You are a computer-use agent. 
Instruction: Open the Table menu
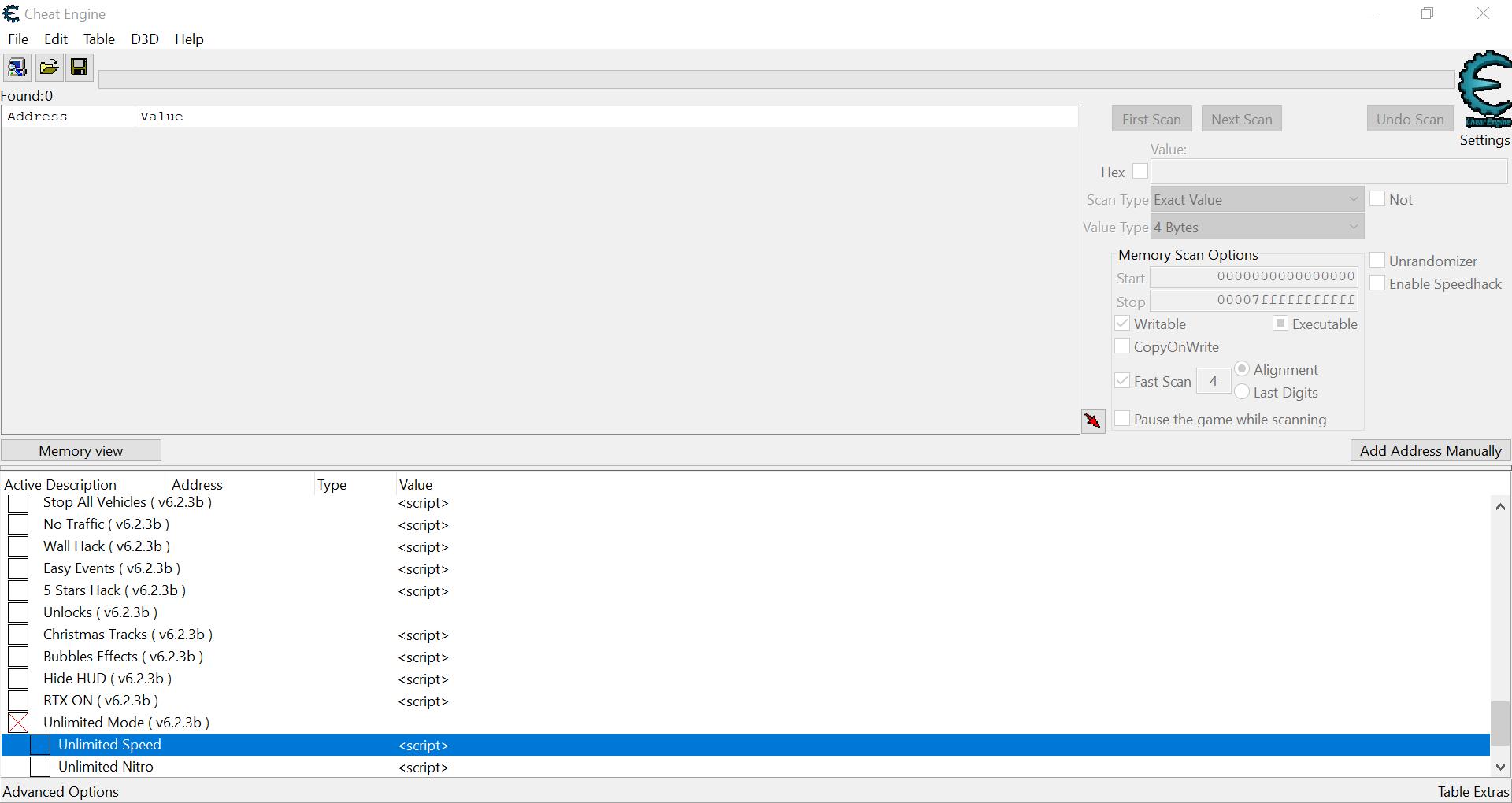click(98, 39)
